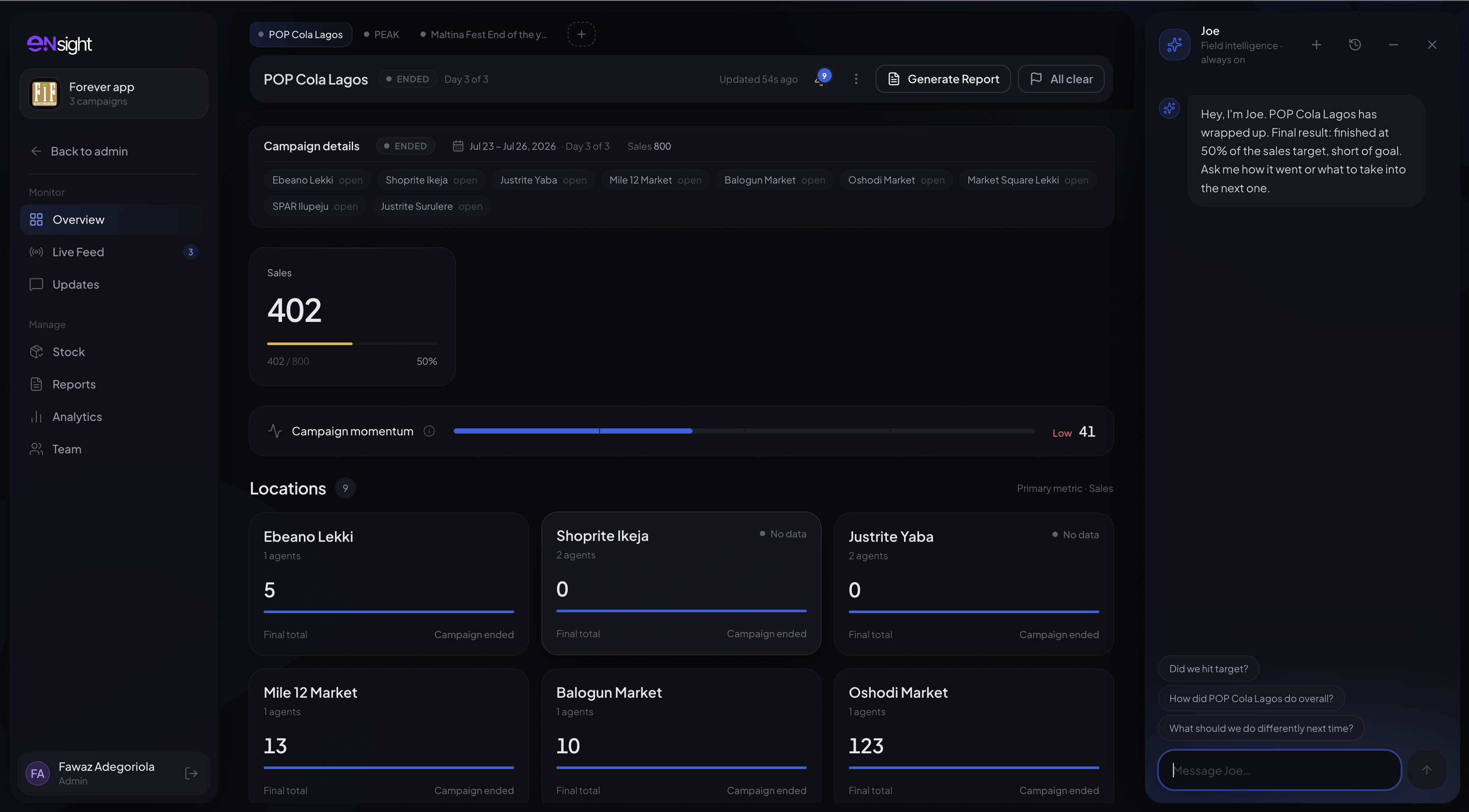Viewport: 1469px width, 812px height.
Task: Ask Joe 'Did we hit target?'
Action: [1208, 668]
